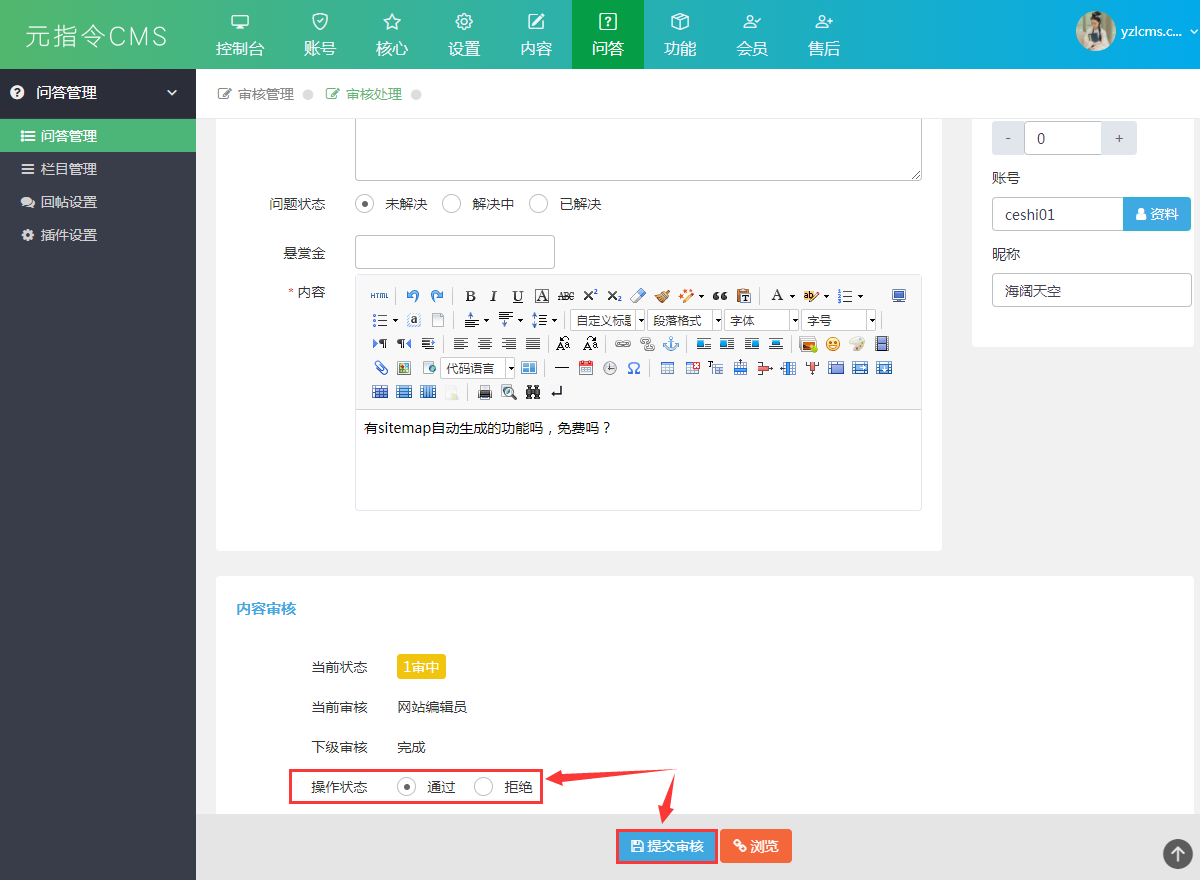Toggle editor fullscreen monitor icon

pyautogui.click(x=899, y=296)
